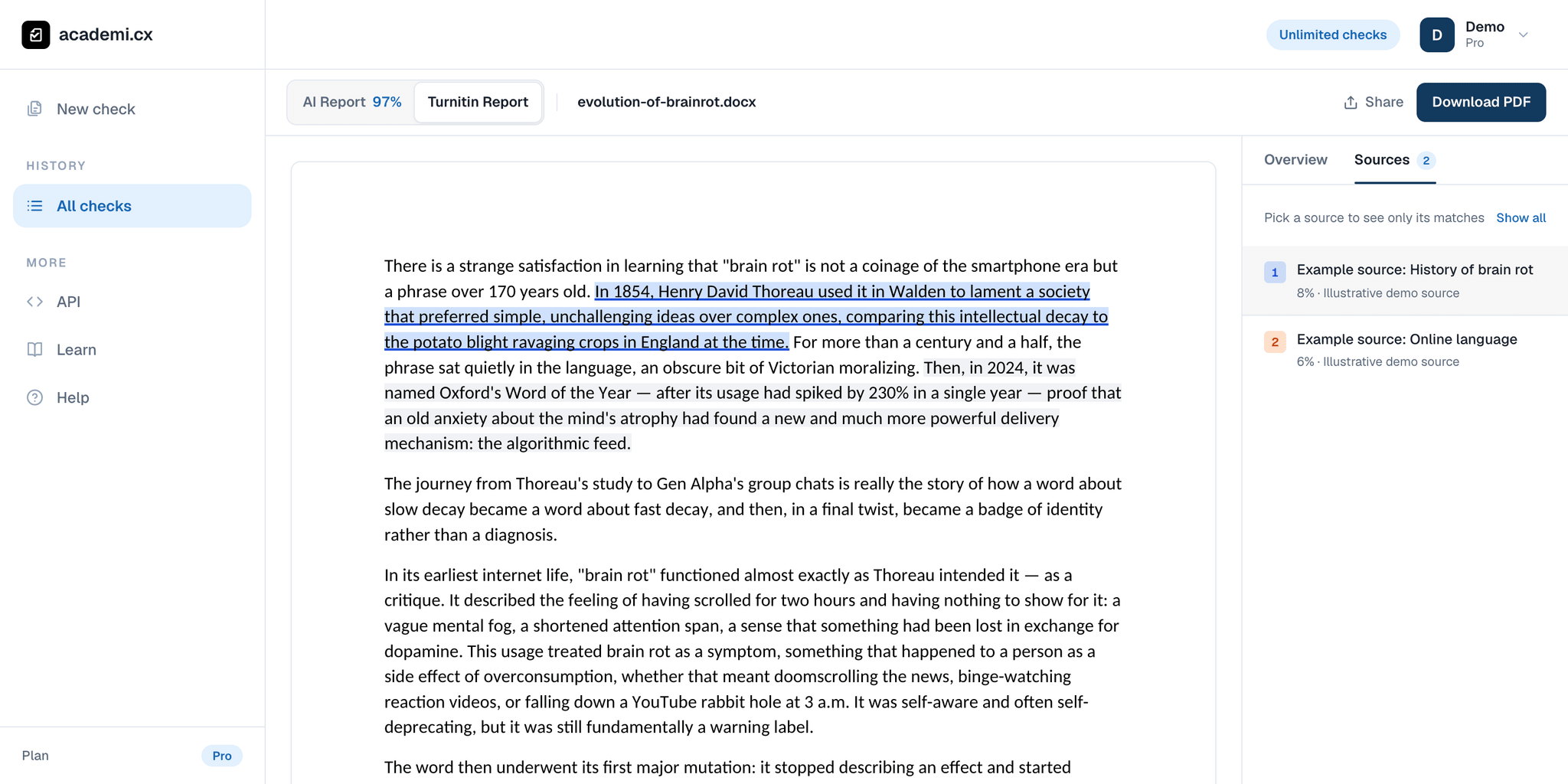
Task: Click the Share upload icon
Action: click(x=1351, y=103)
